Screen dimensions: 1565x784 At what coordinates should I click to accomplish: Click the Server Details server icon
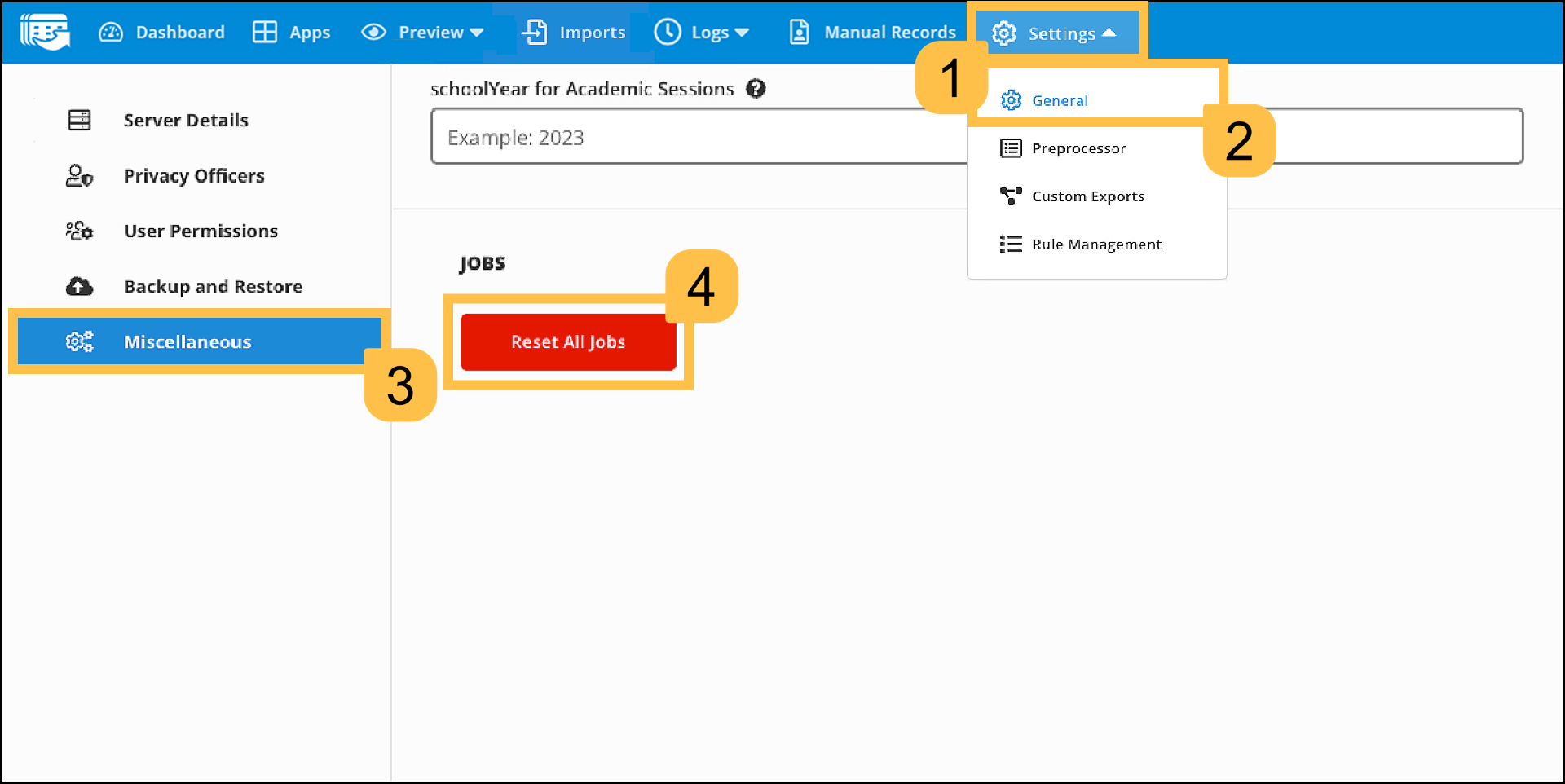(x=79, y=121)
